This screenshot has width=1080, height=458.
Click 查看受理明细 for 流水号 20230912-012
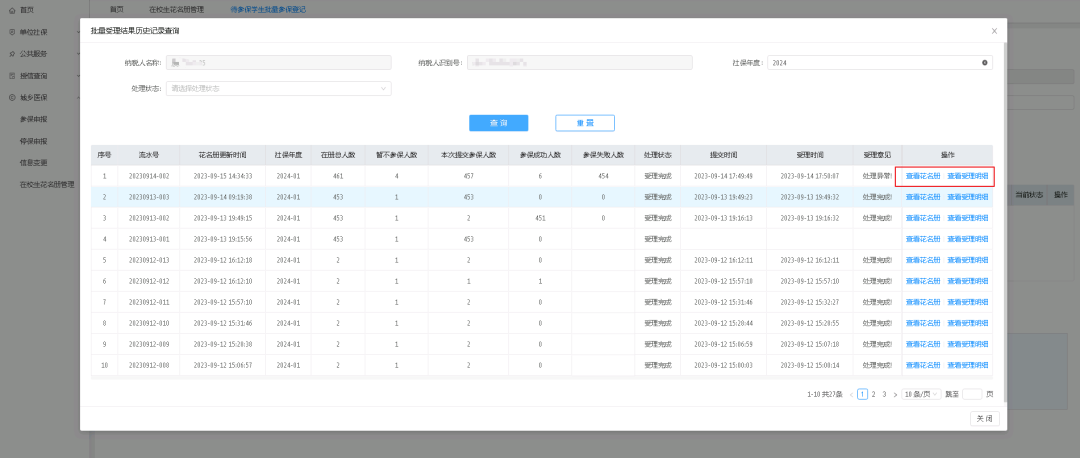point(968,281)
